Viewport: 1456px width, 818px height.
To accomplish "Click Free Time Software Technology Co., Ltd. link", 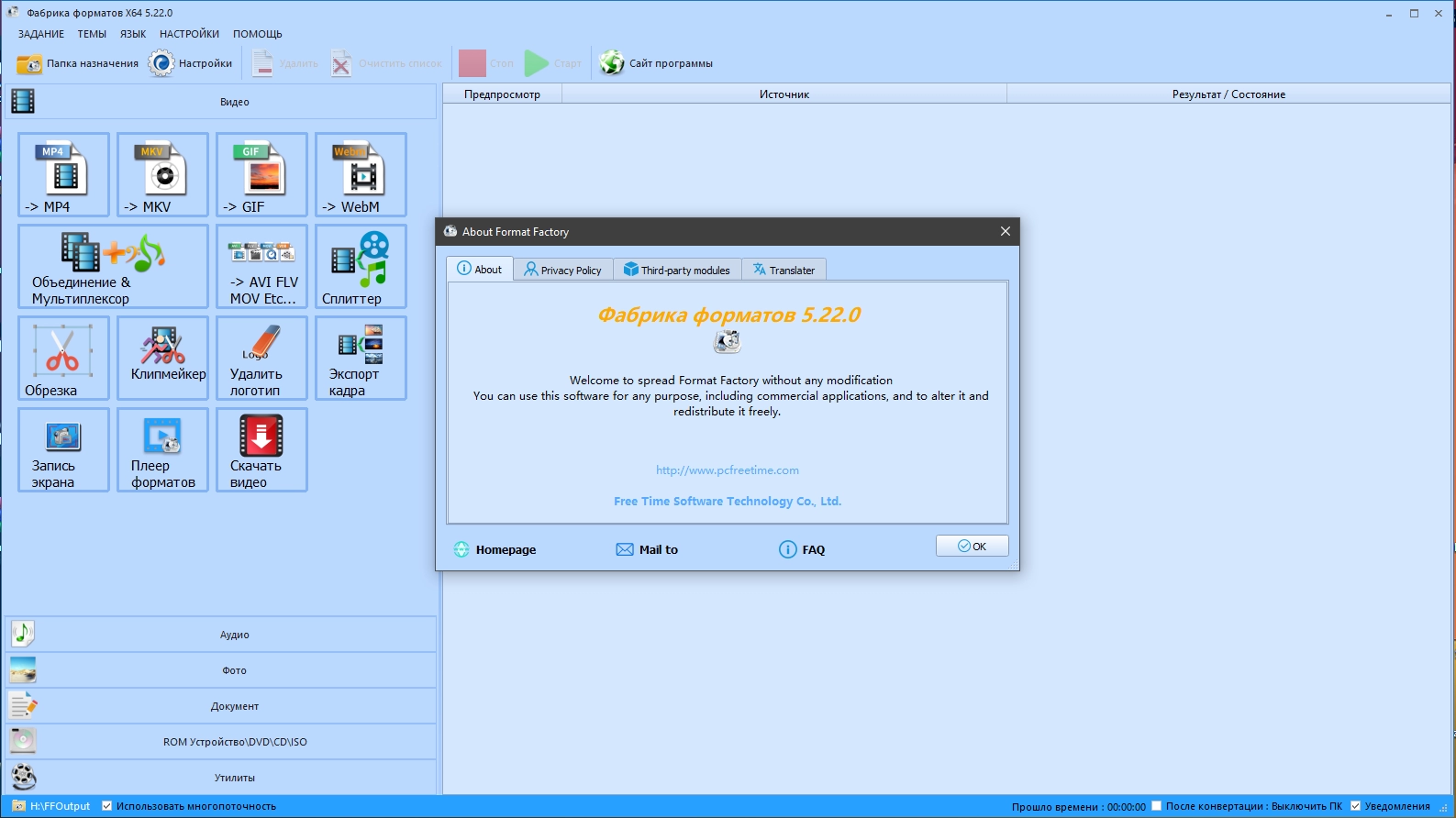I will (728, 501).
